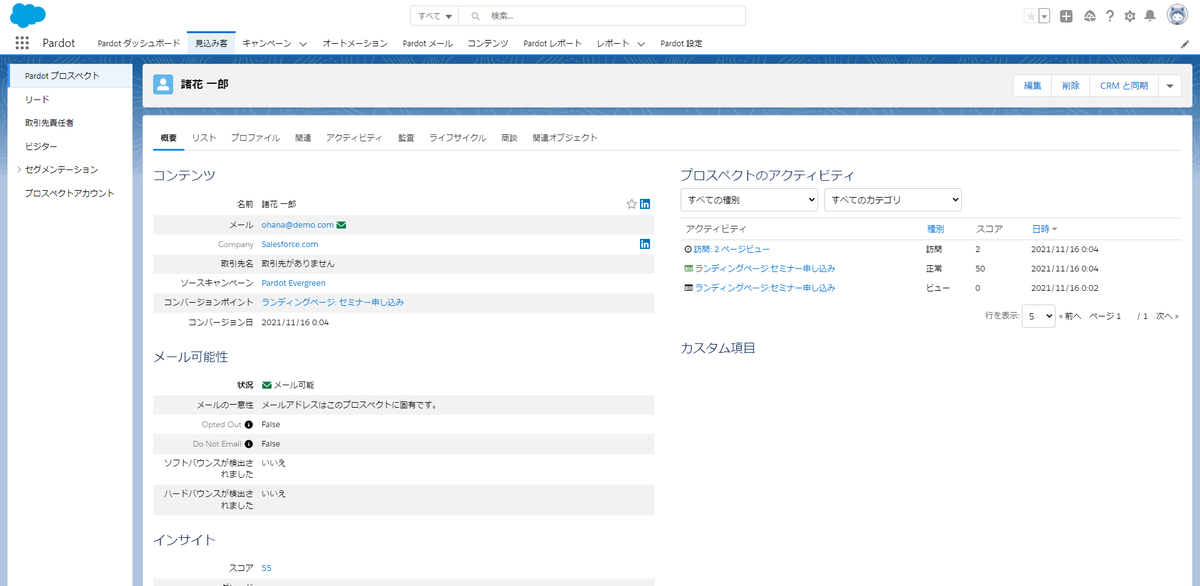Click the LinkedIn icon in Company row
The image size is (1200, 586).
coord(645,243)
